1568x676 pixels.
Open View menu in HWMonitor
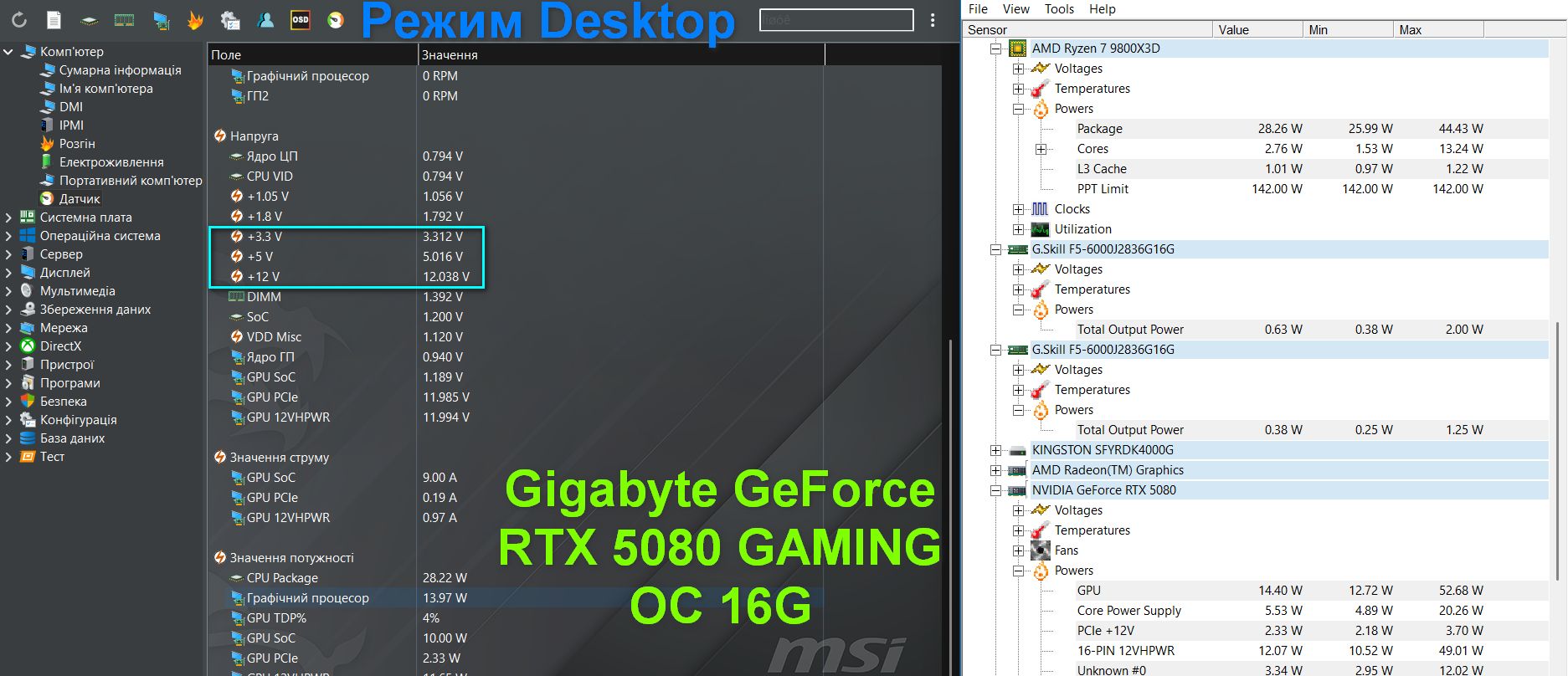pos(1016,9)
